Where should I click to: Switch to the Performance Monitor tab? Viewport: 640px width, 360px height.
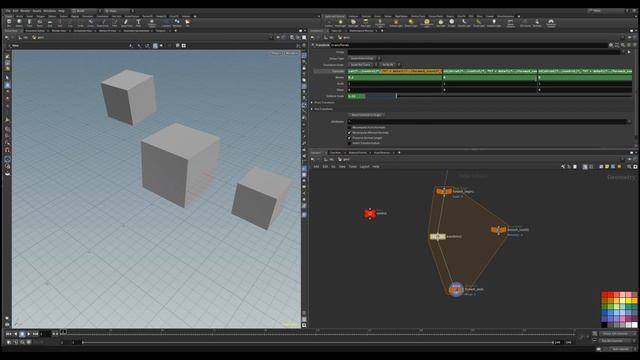pyautogui.click(x=361, y=31)
